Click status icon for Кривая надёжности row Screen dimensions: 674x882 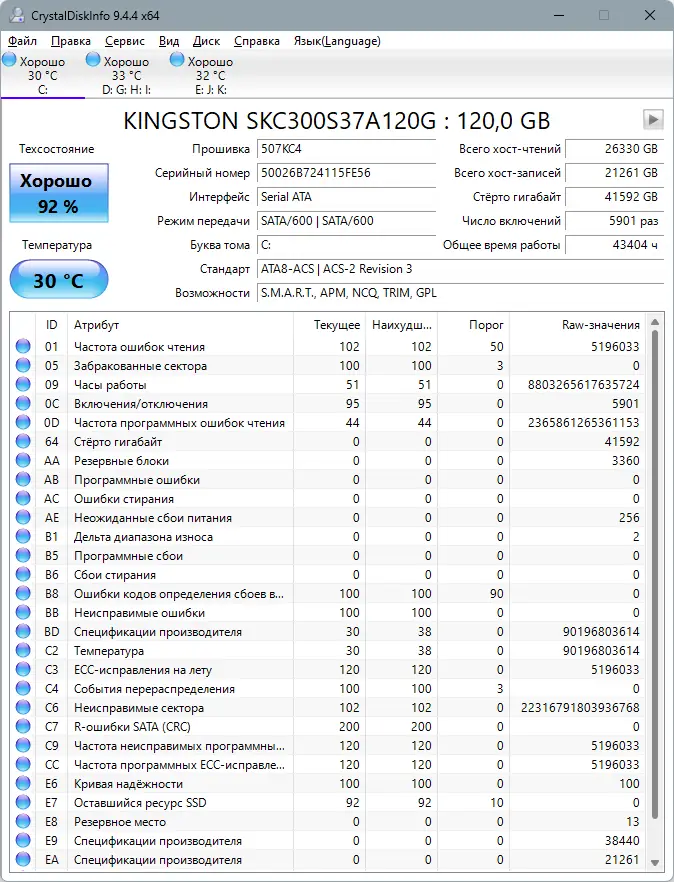tap(23, 784)
